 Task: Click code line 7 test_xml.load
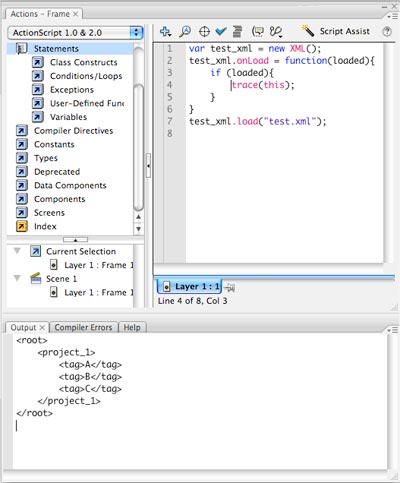click(x=258, y=121)
